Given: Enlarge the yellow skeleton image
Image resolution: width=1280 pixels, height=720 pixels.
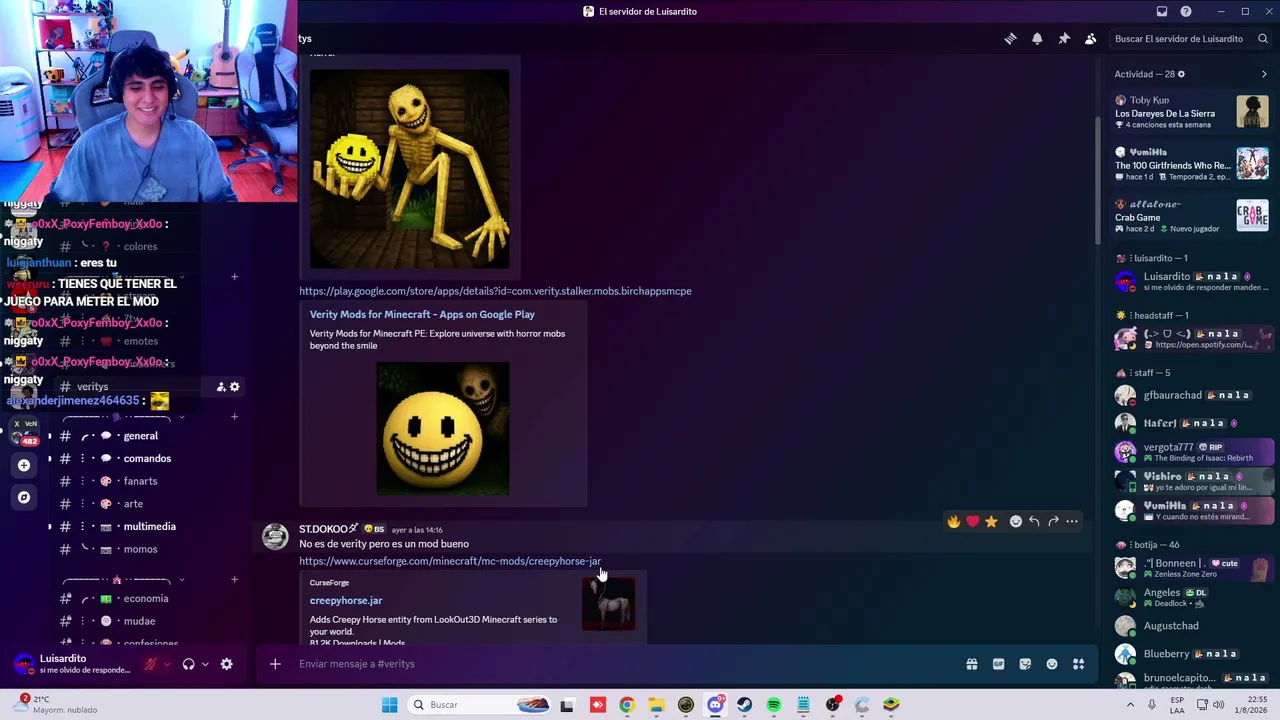Looking at the screenshot, I should tap(409, 168).
